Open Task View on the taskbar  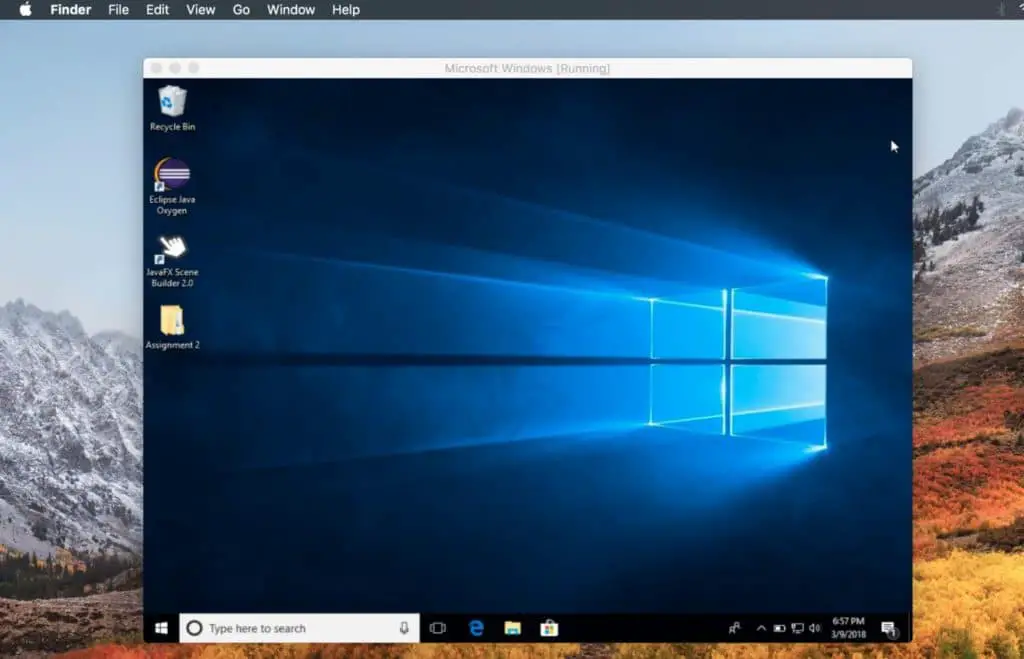coord(437,628)
